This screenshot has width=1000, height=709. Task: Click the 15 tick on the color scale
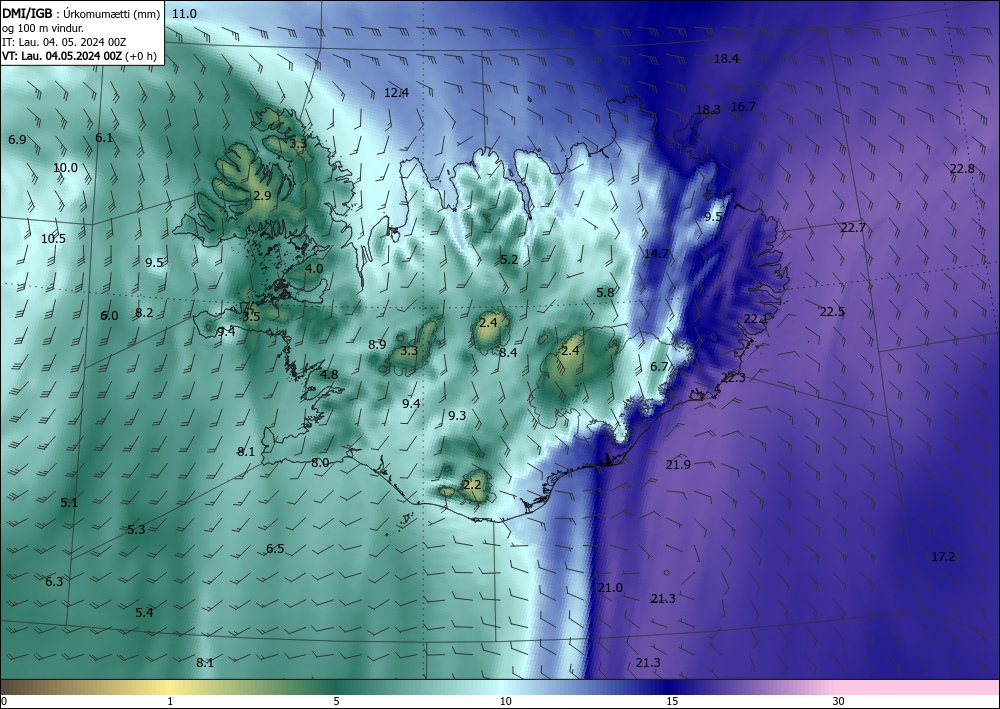pos(672,701)
